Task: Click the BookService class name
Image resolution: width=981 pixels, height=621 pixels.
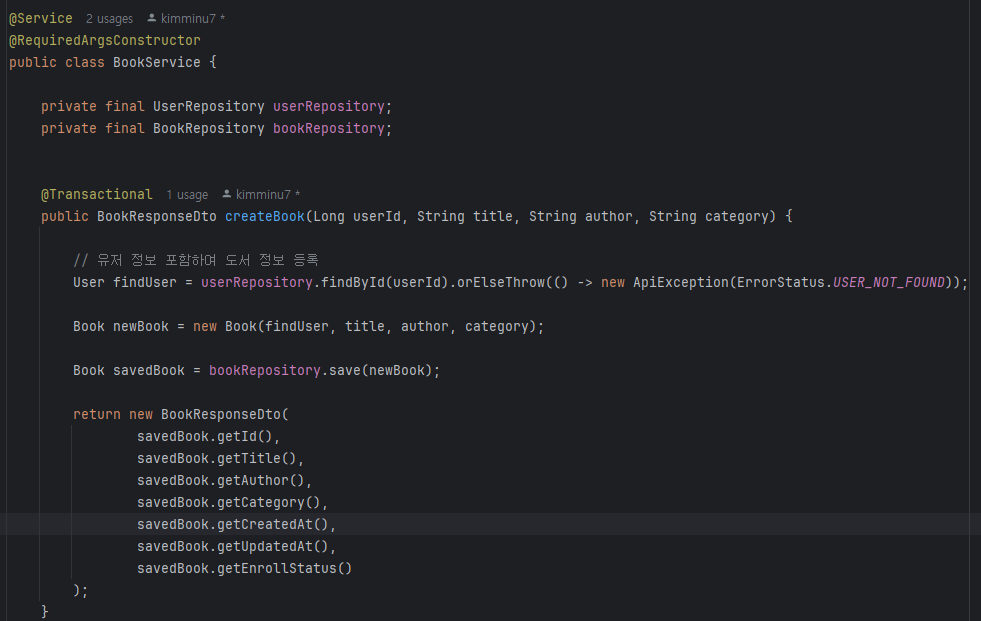Action: tap(156, 63)
